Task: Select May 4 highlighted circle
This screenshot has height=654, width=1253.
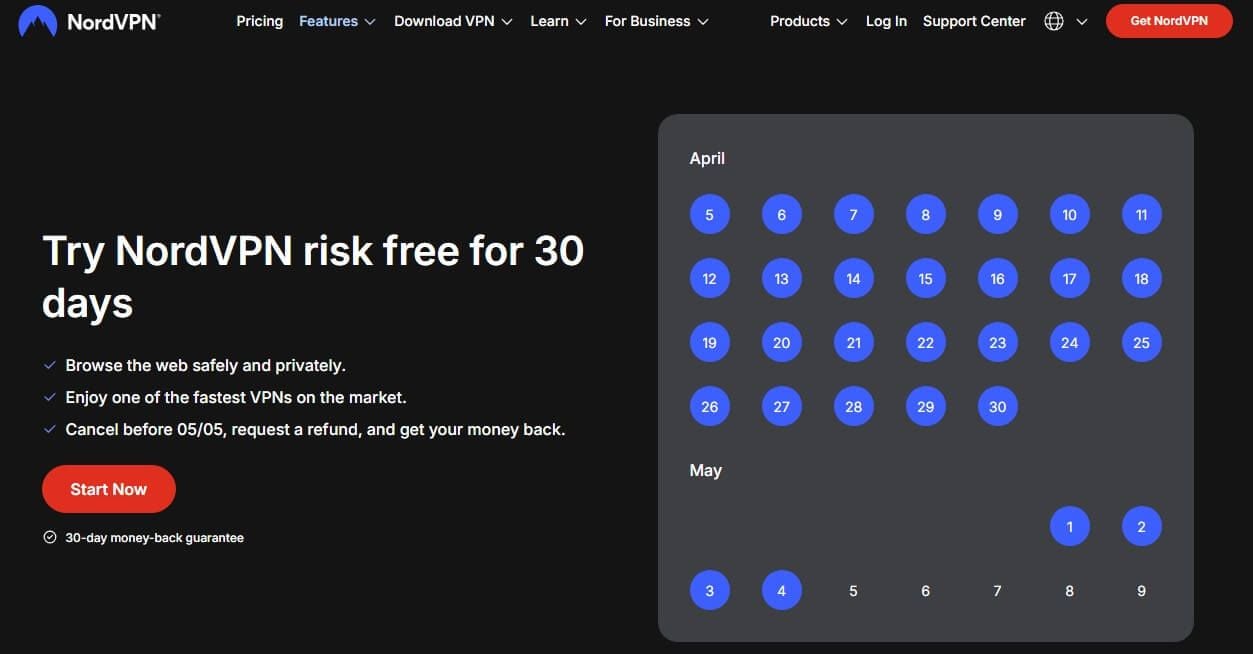Action: (x=781, y=591)
